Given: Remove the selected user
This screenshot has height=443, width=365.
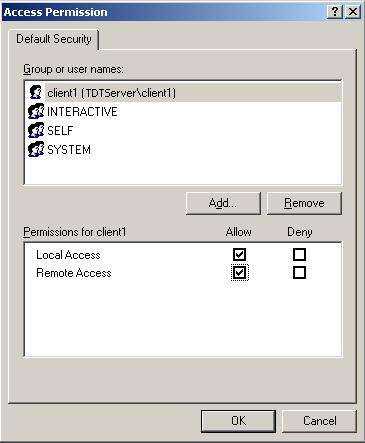Looking at the screenshot, I should tap(304, 203).
